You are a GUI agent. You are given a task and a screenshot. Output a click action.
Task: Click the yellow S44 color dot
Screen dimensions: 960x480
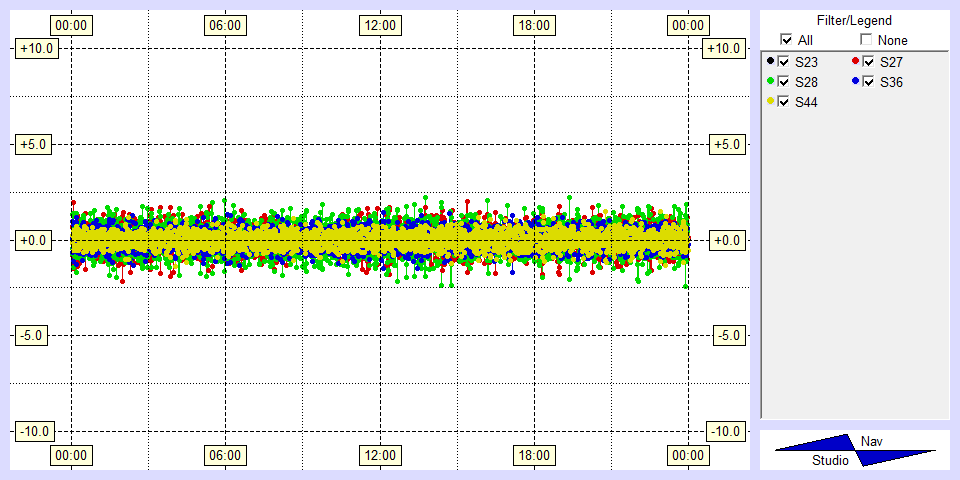point(770,100)
